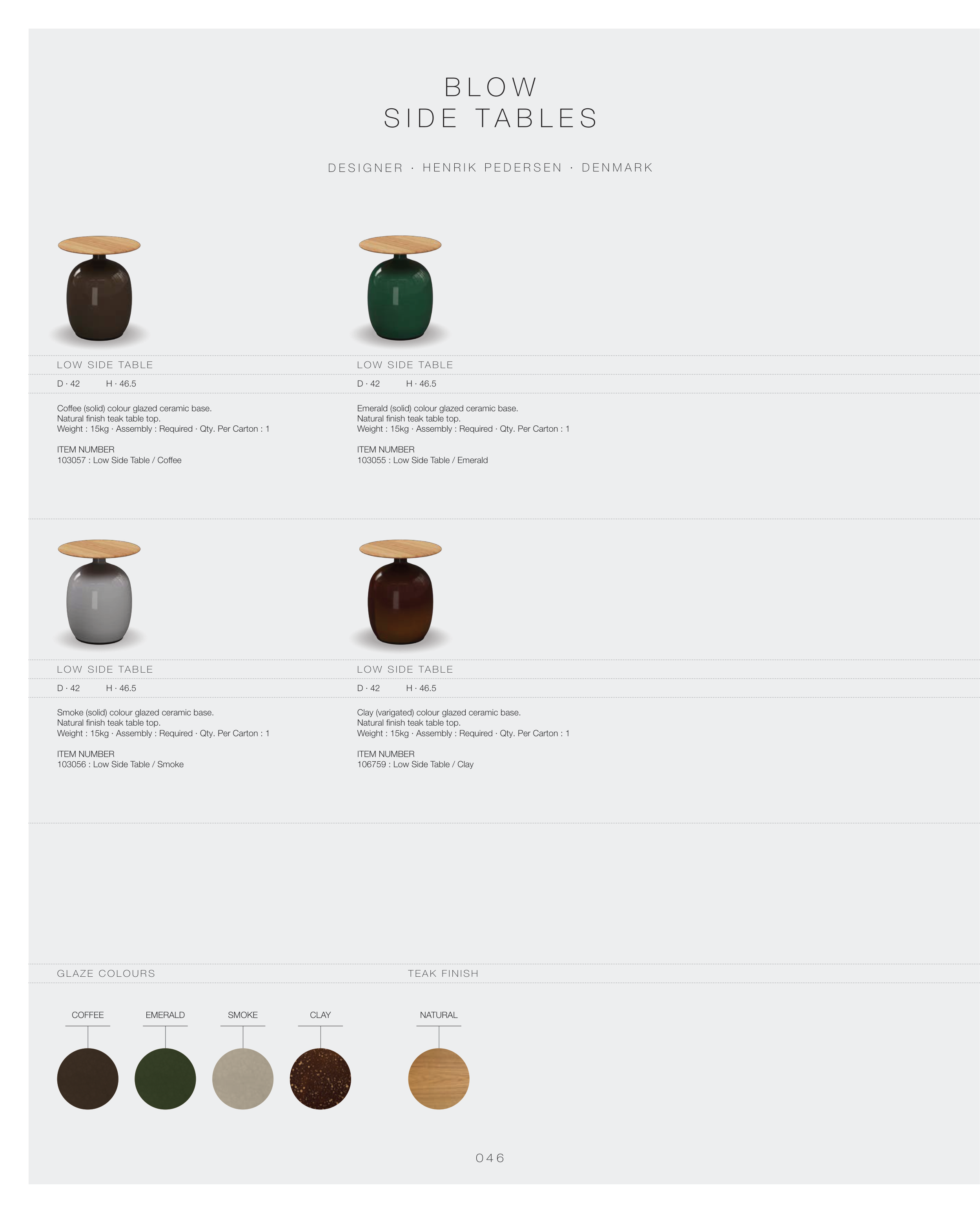This screenshot has height=1213, width=980.
Task: Select the speckled Clay glaze swatch
Action: [x=320, y=1079]
